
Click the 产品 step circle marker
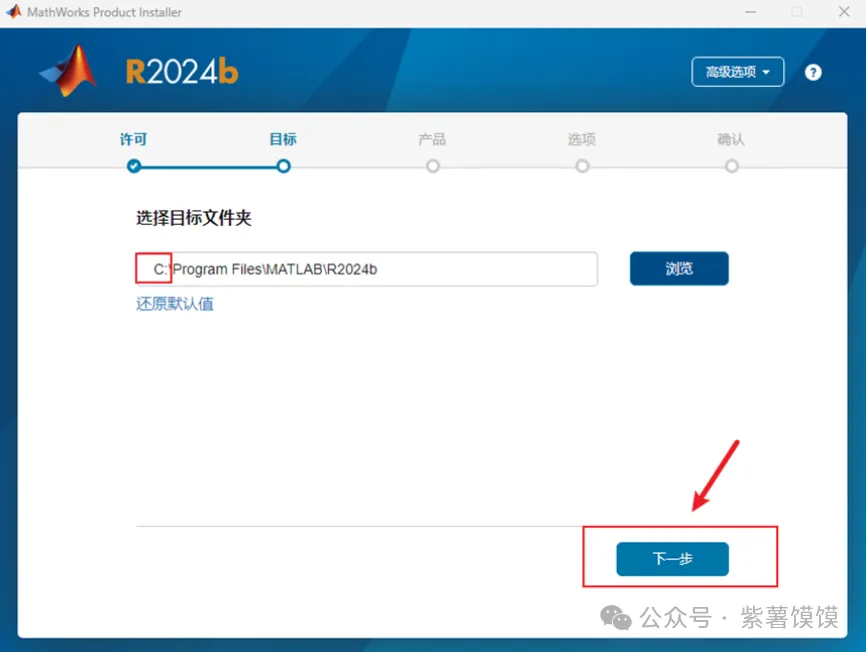tap(433, 166)
